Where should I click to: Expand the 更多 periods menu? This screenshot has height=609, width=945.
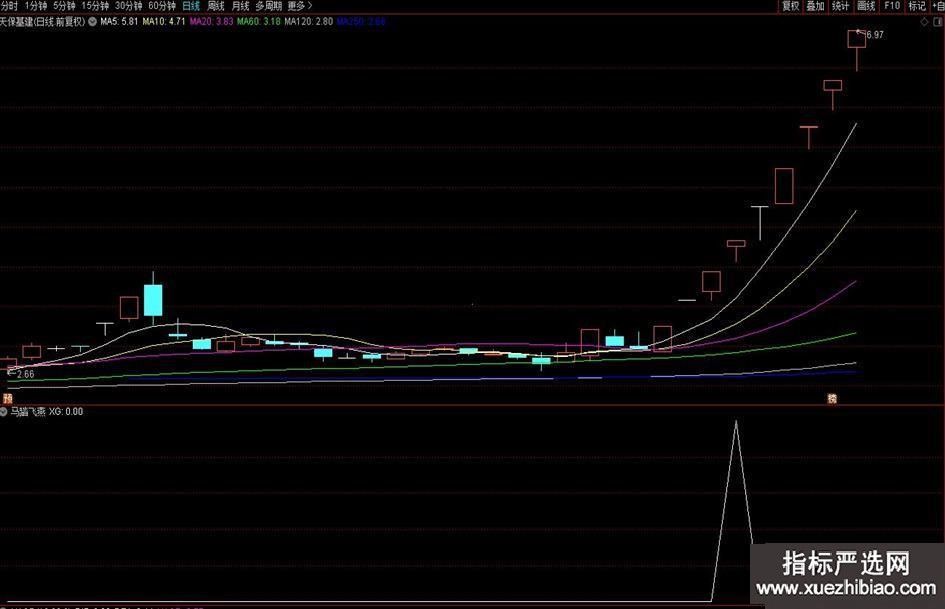[300, 6]
